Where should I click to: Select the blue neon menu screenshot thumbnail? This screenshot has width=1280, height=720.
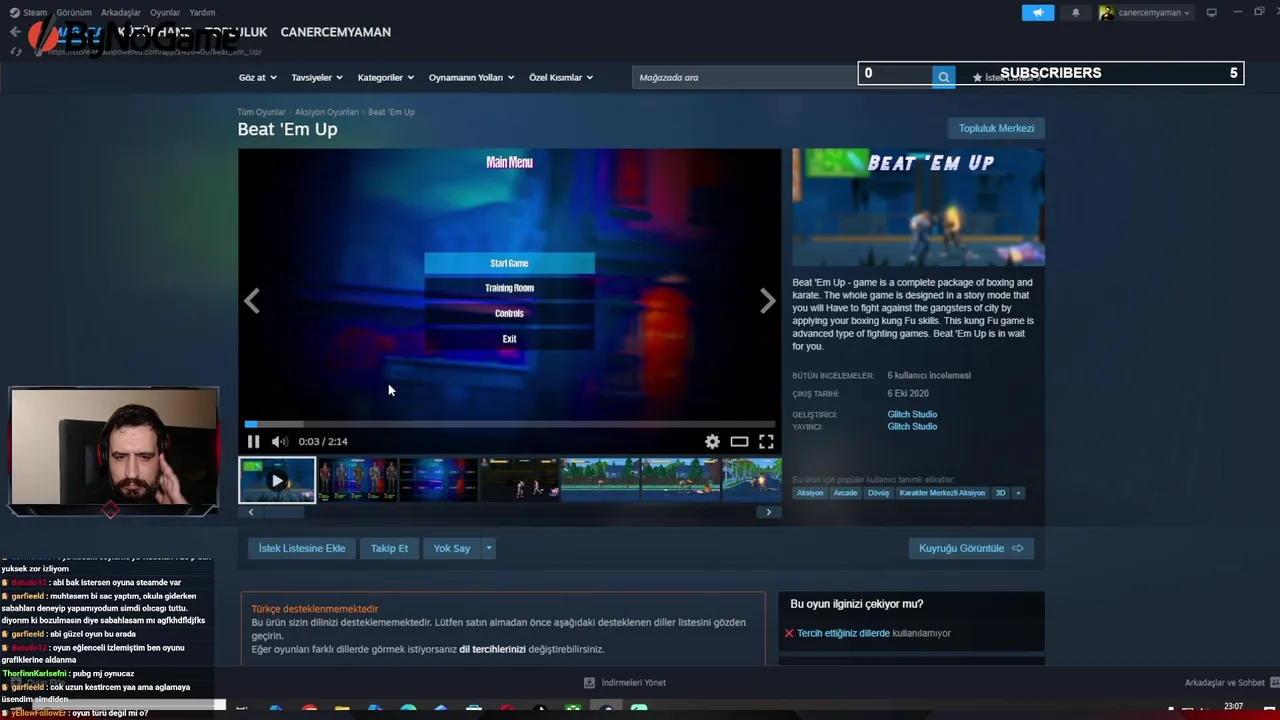[x=438, y=481]
